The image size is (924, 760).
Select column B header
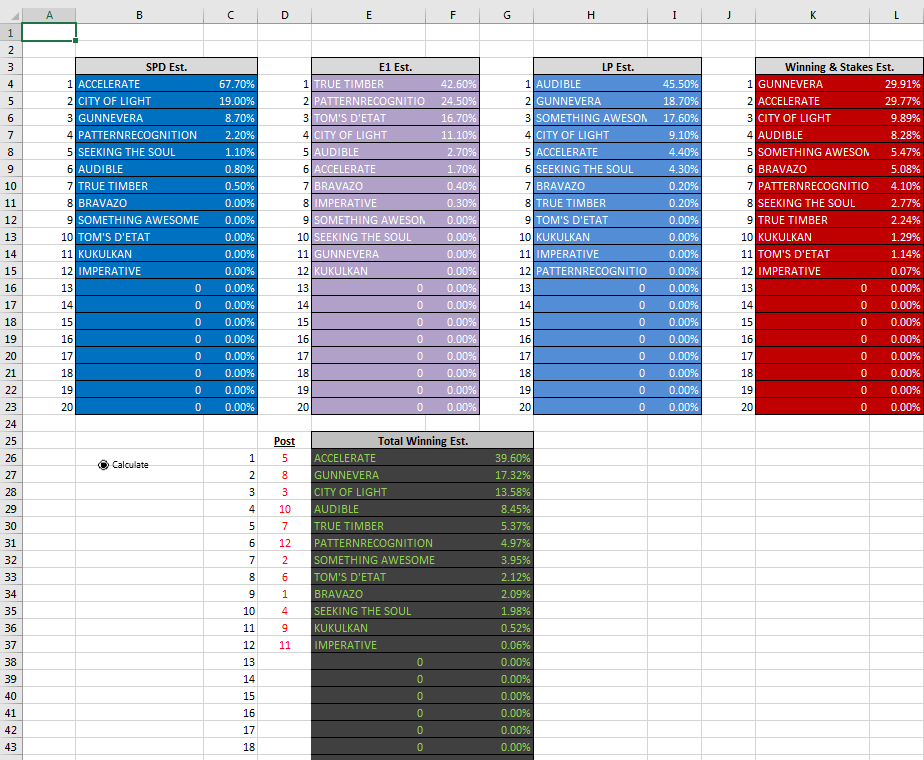[139, 12]
